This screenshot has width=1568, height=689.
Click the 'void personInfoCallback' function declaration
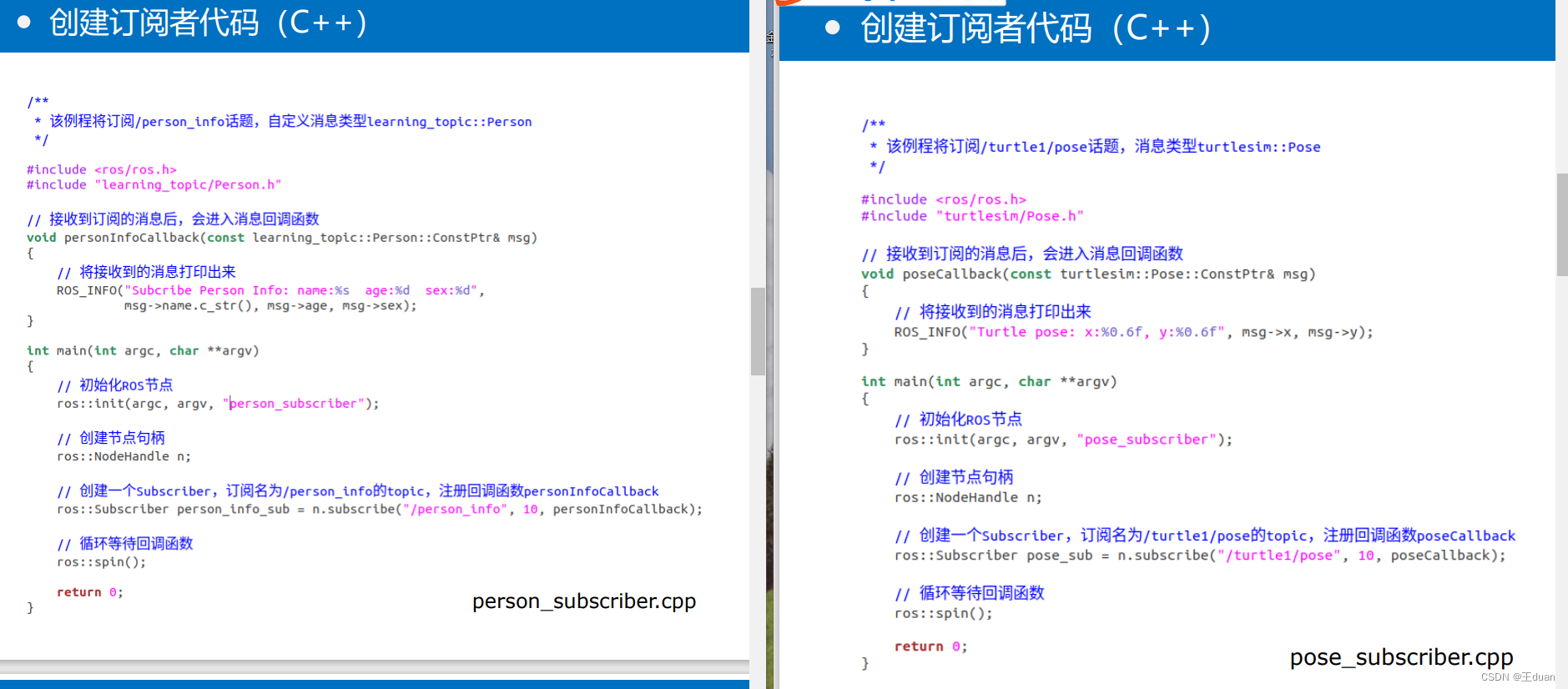coord(282,238)
